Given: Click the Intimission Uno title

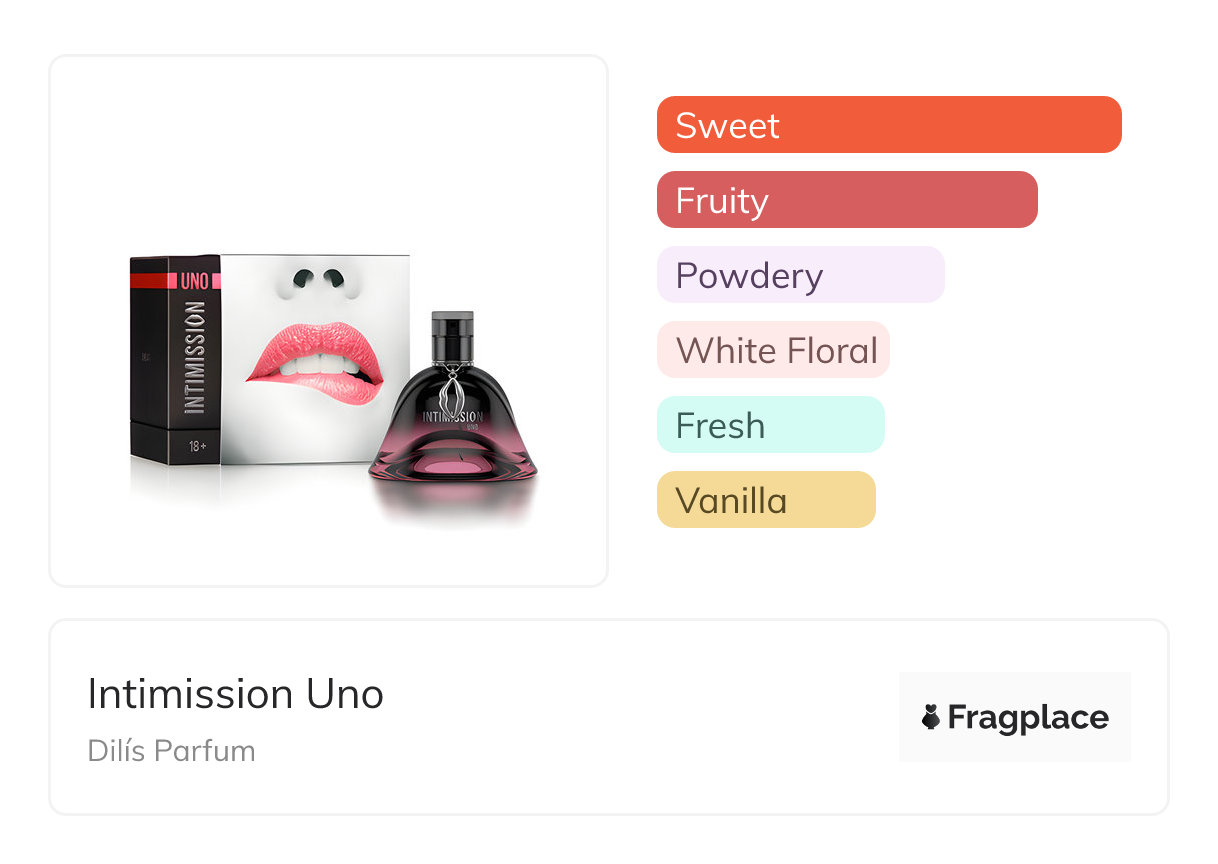Looking at the screenshot, I should tap(236, 694).
